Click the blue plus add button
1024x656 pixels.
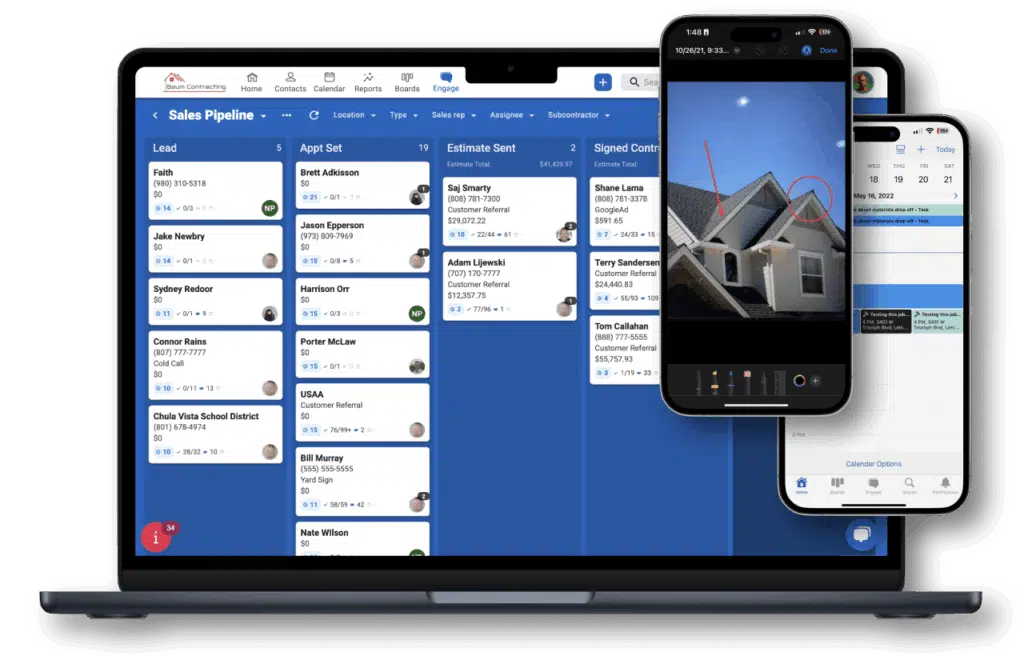click(603, 82)
